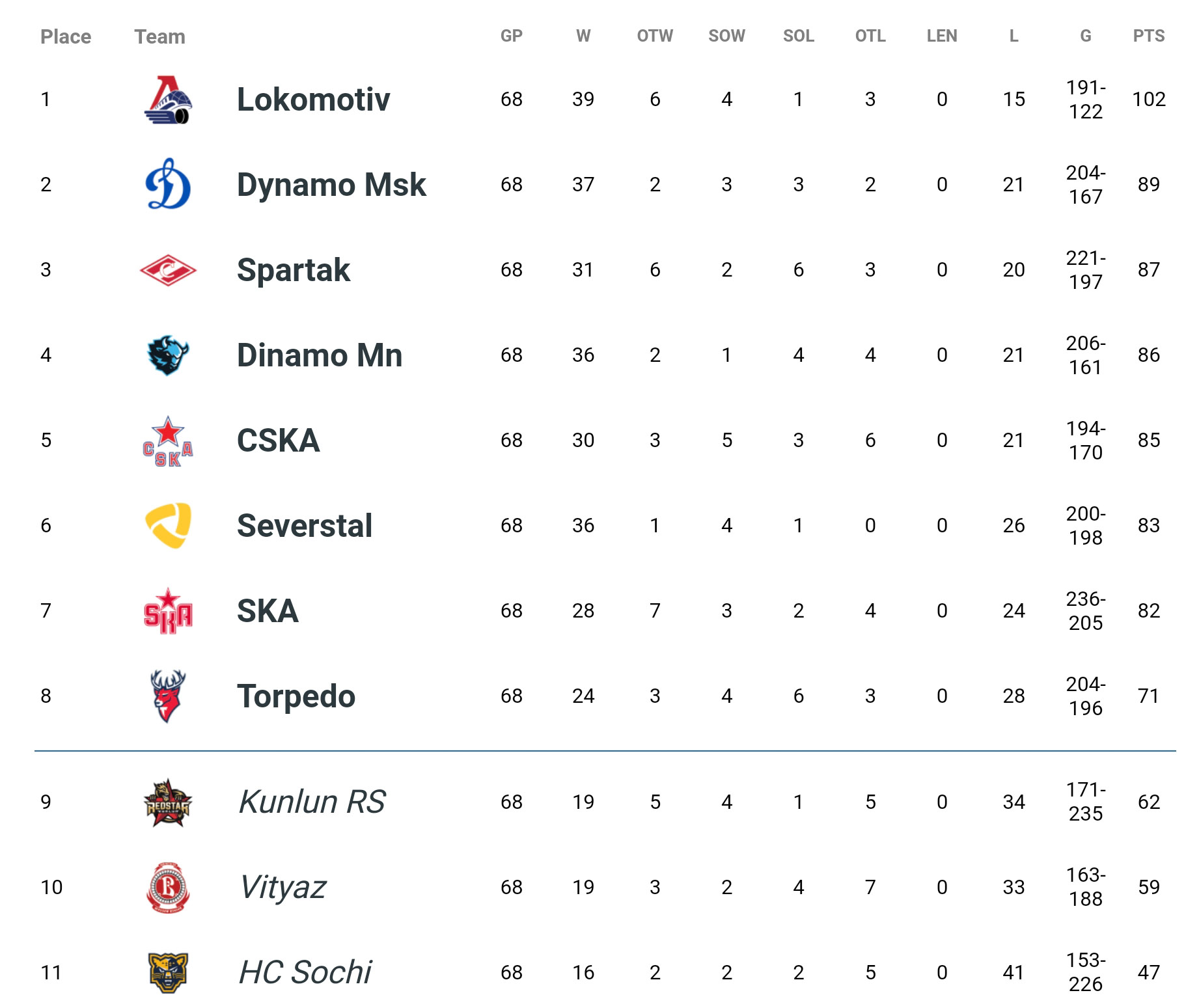Go to the Severstal team link
The height and width of the screenshot is (1008, 1186).
click(x=305, y=526)
